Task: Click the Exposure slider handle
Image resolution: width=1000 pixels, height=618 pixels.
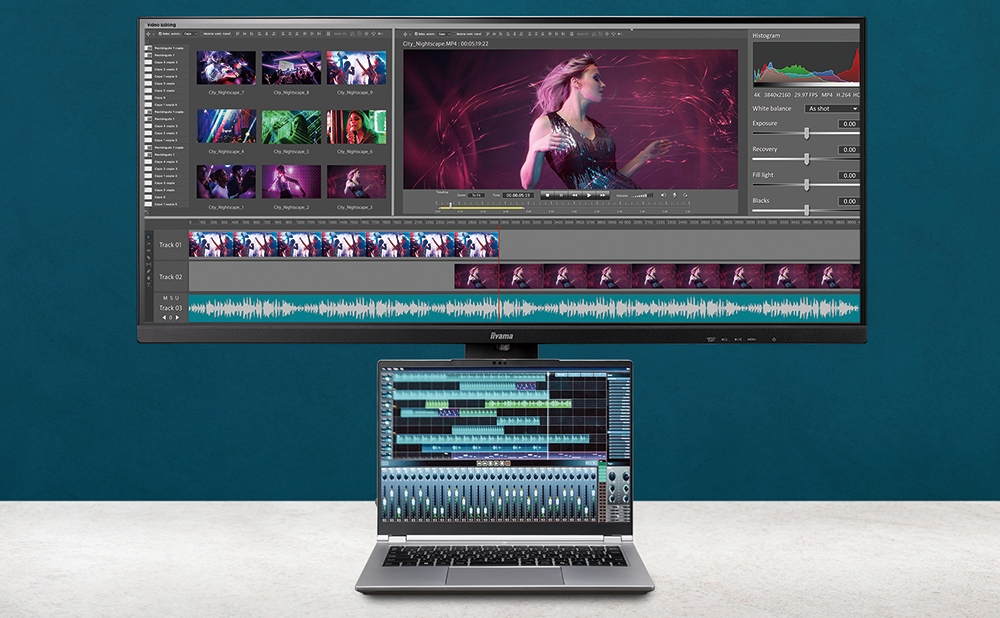Action: (806, 133)
